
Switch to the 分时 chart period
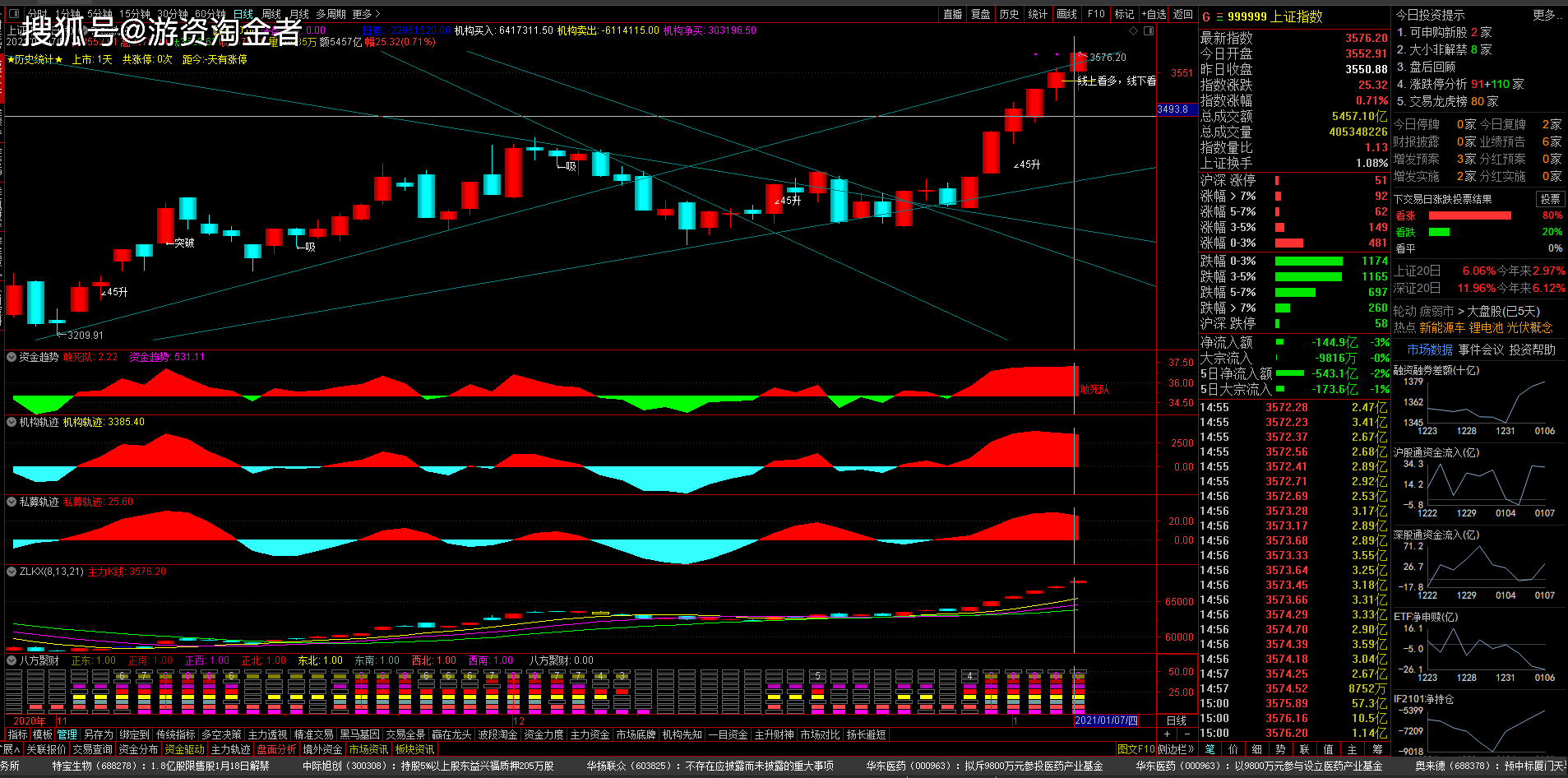pos(37,14)
